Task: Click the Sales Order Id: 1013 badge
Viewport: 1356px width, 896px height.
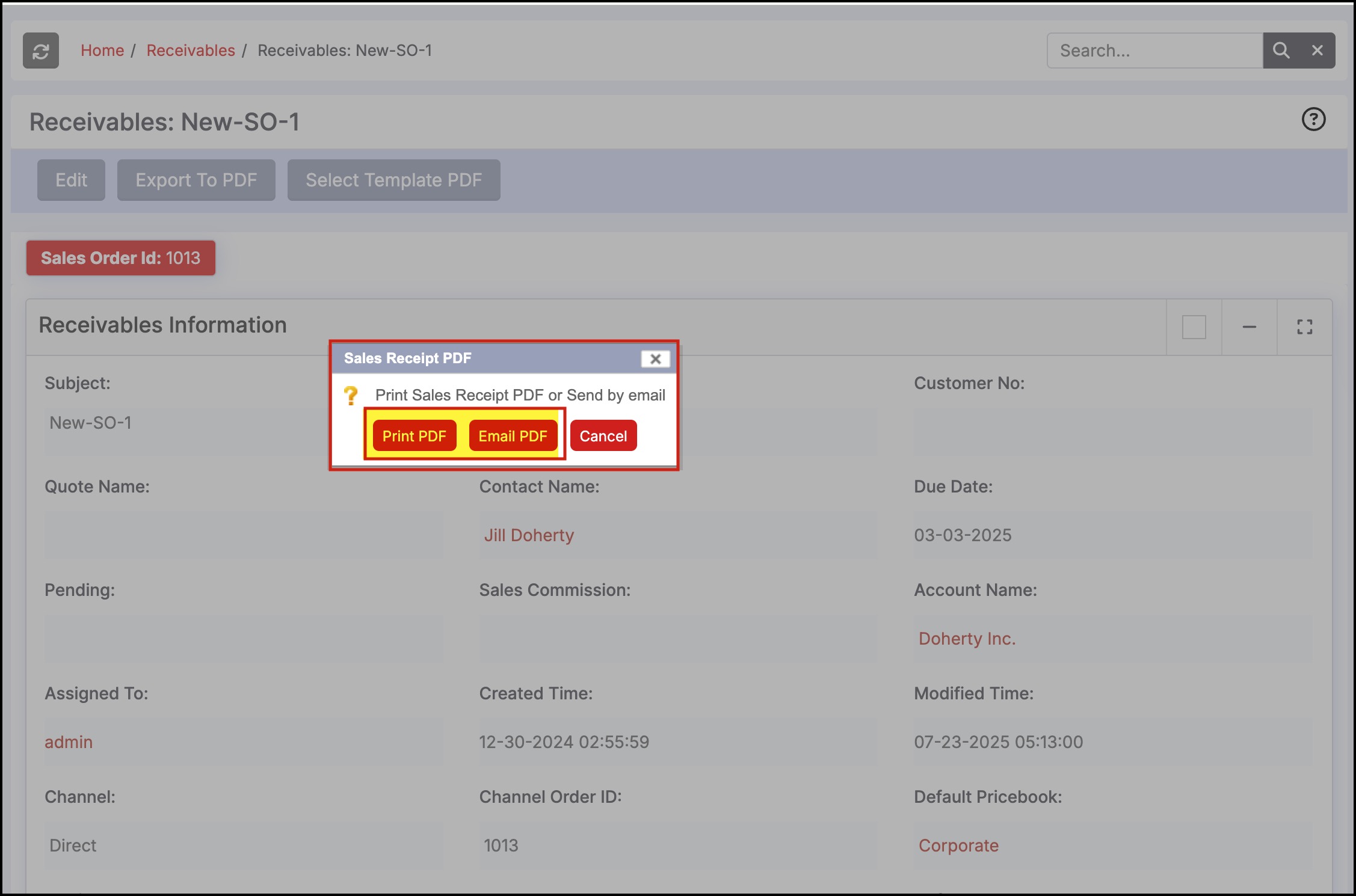Action: pos(120,258)
